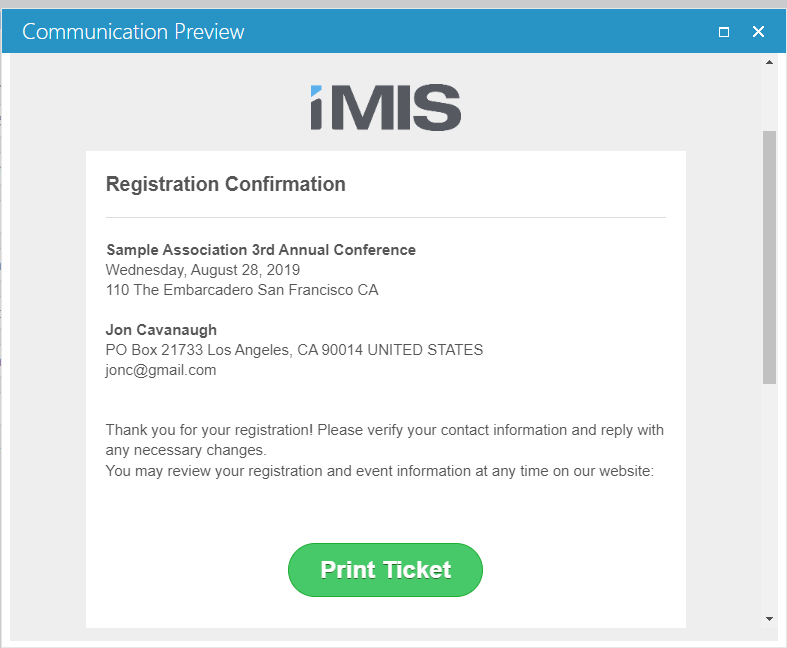Screen dimensions: 787x648
Task: Select the Sample Association 3rd Annual Conference title
Action: click(x=261, y=249)
